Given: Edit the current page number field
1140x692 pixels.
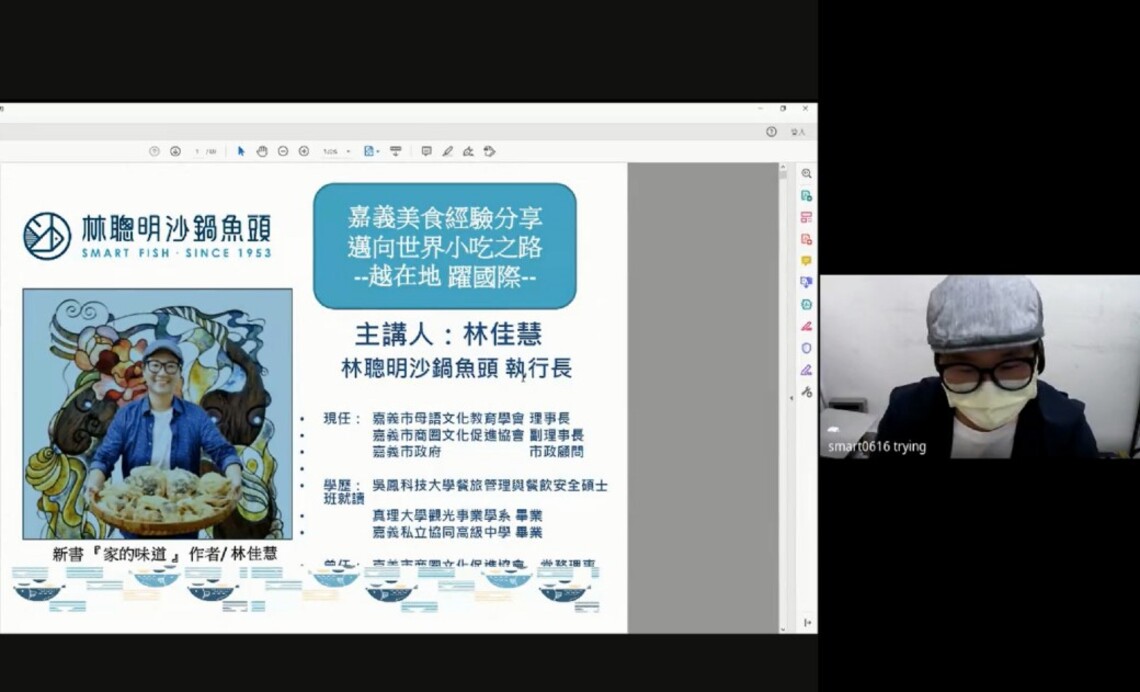Looking at the screenshot, I should tap(197, 151).
